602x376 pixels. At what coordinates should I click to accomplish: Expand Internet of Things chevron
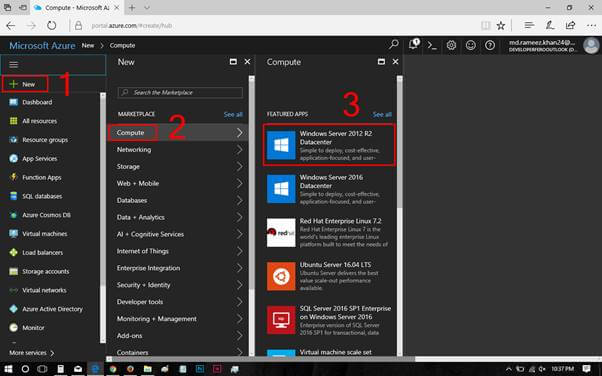(x=240, y=251)
